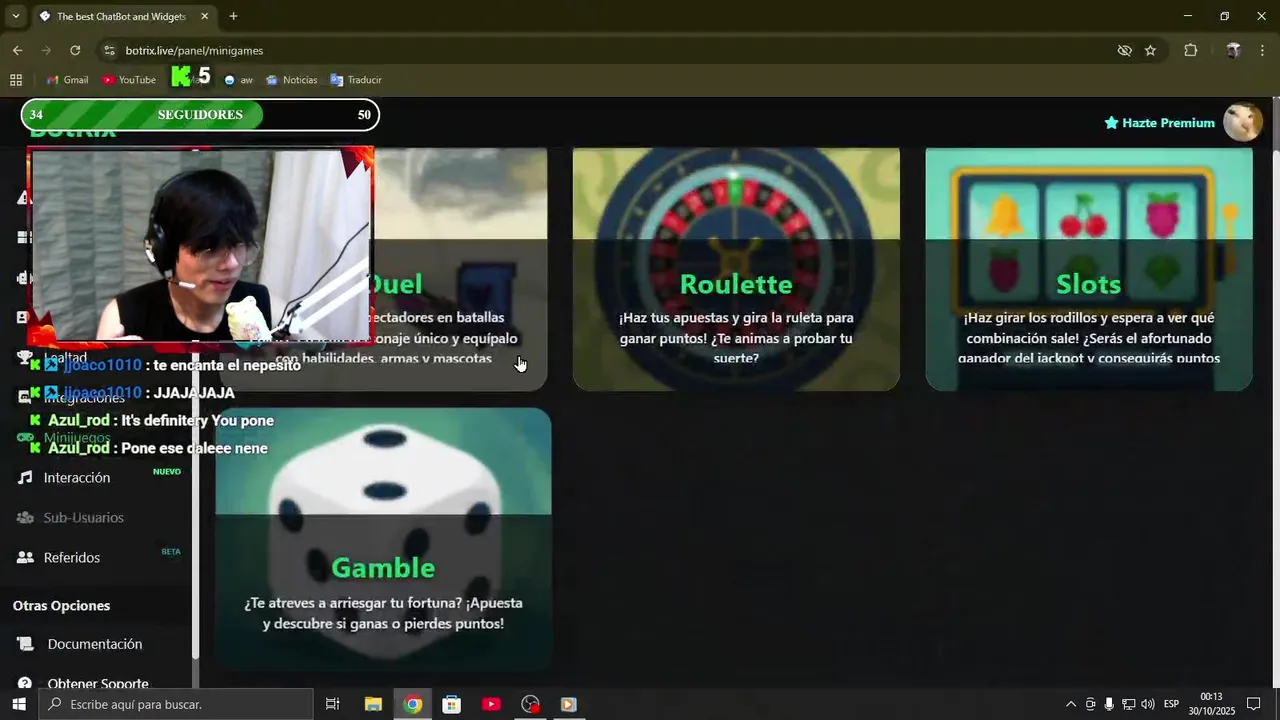Open Obtener Soporte in the sidebar
1280x720 pixels.
click(x=98, y=684)
